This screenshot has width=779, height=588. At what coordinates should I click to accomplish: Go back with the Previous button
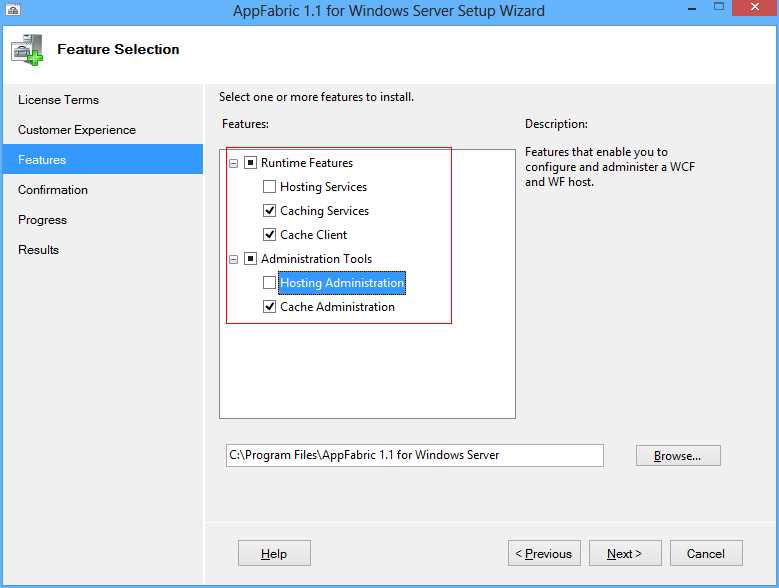(x=544, y=553)
